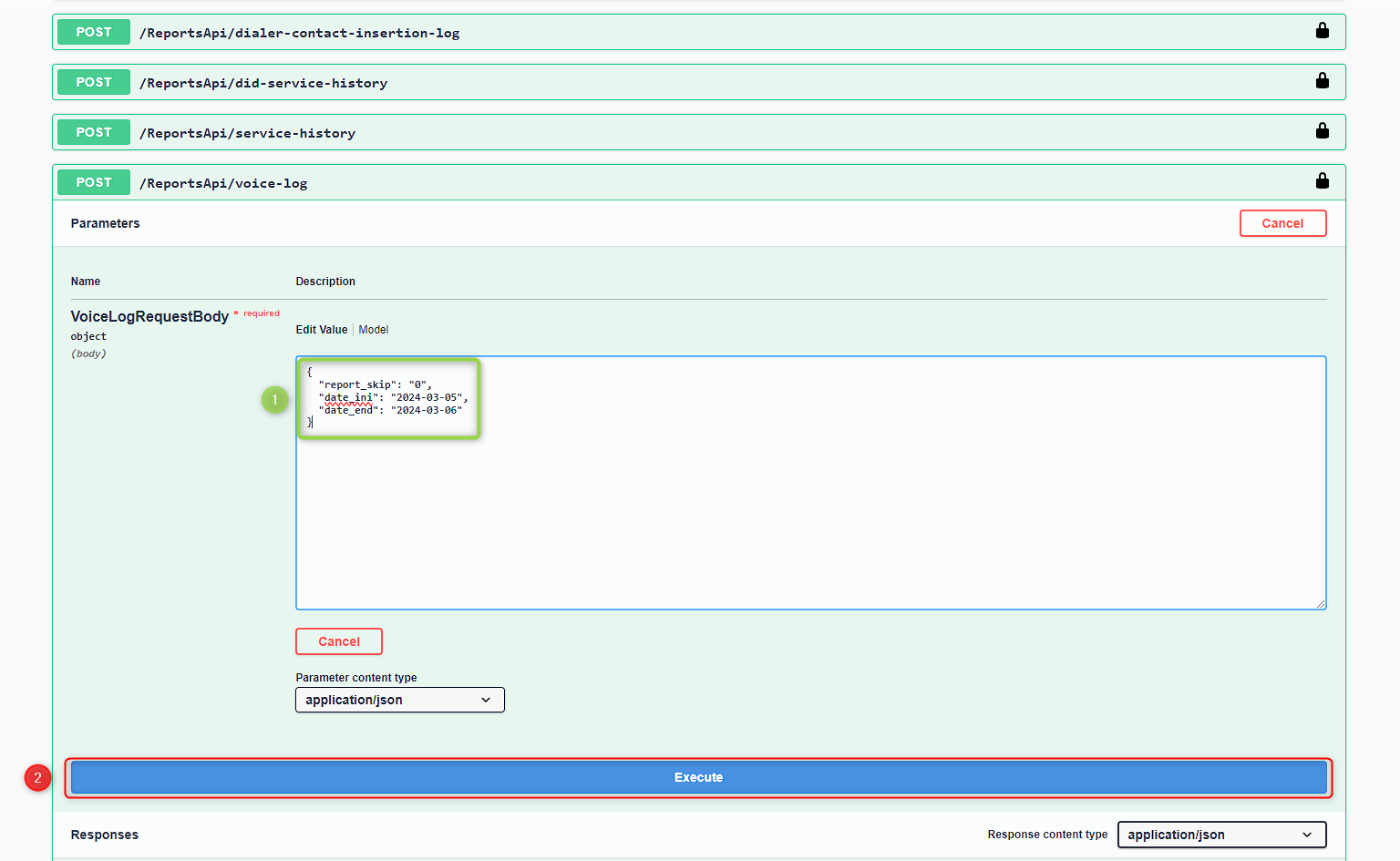The image size is (1400, 861).
Task: Click the Description column header
Action: click(x=325, y=282)
